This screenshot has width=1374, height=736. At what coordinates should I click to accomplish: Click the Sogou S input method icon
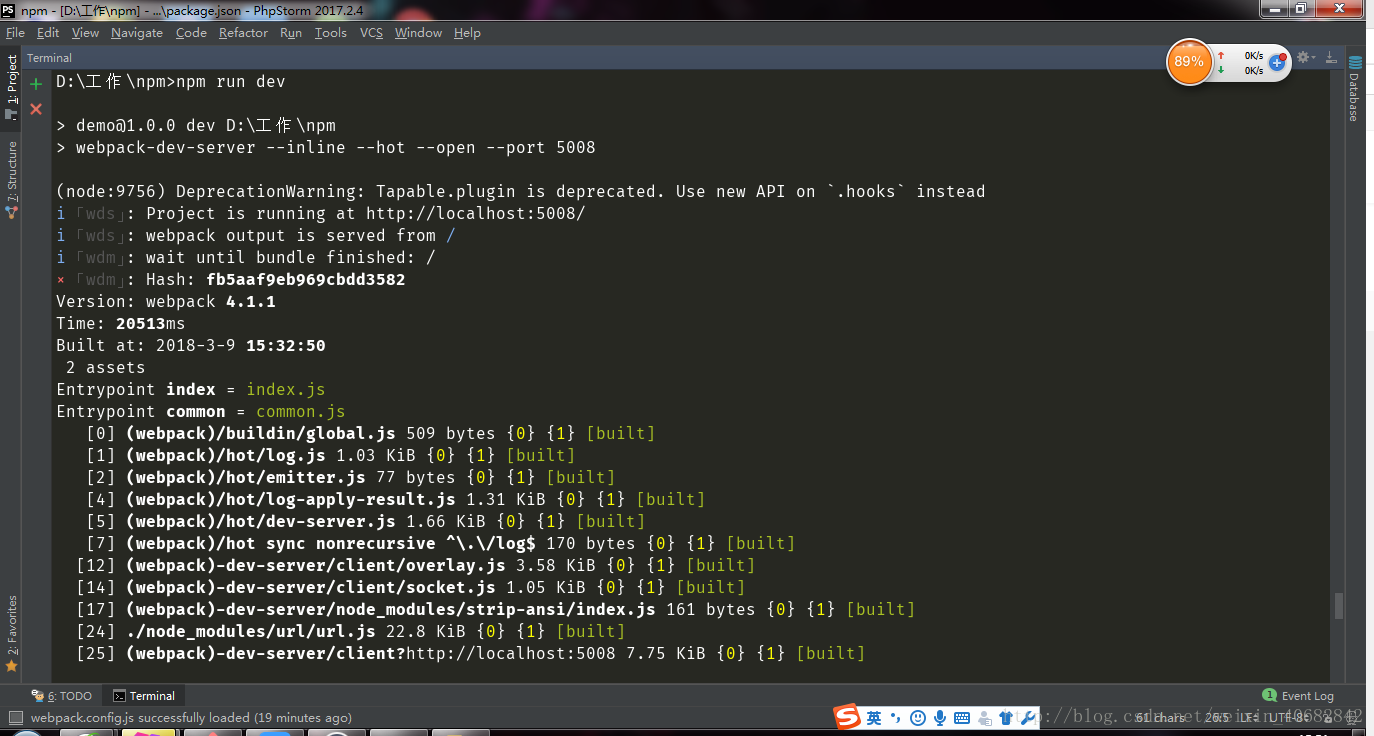point(848,717)
